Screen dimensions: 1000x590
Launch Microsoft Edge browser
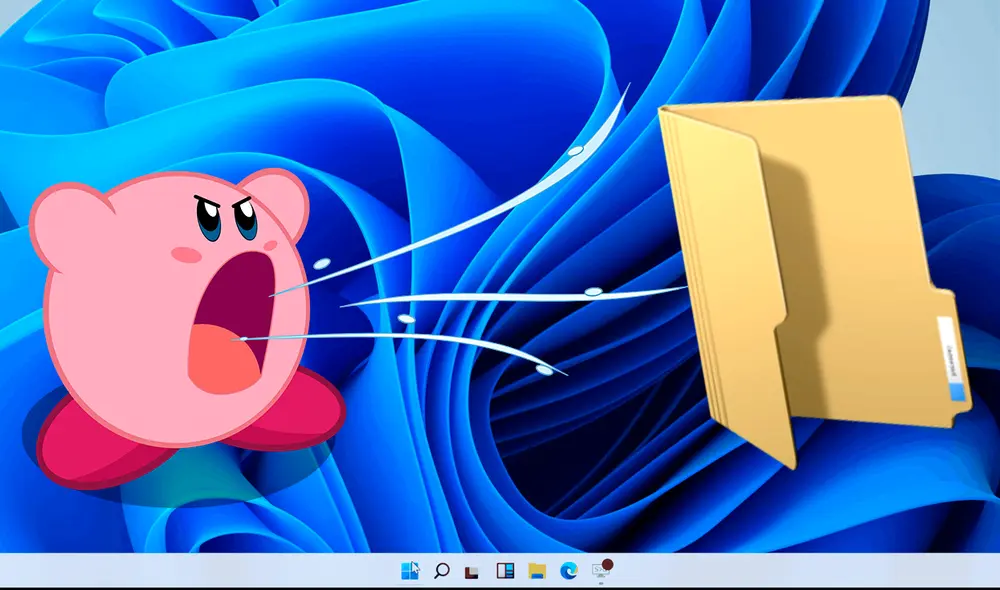click(568, 571)
